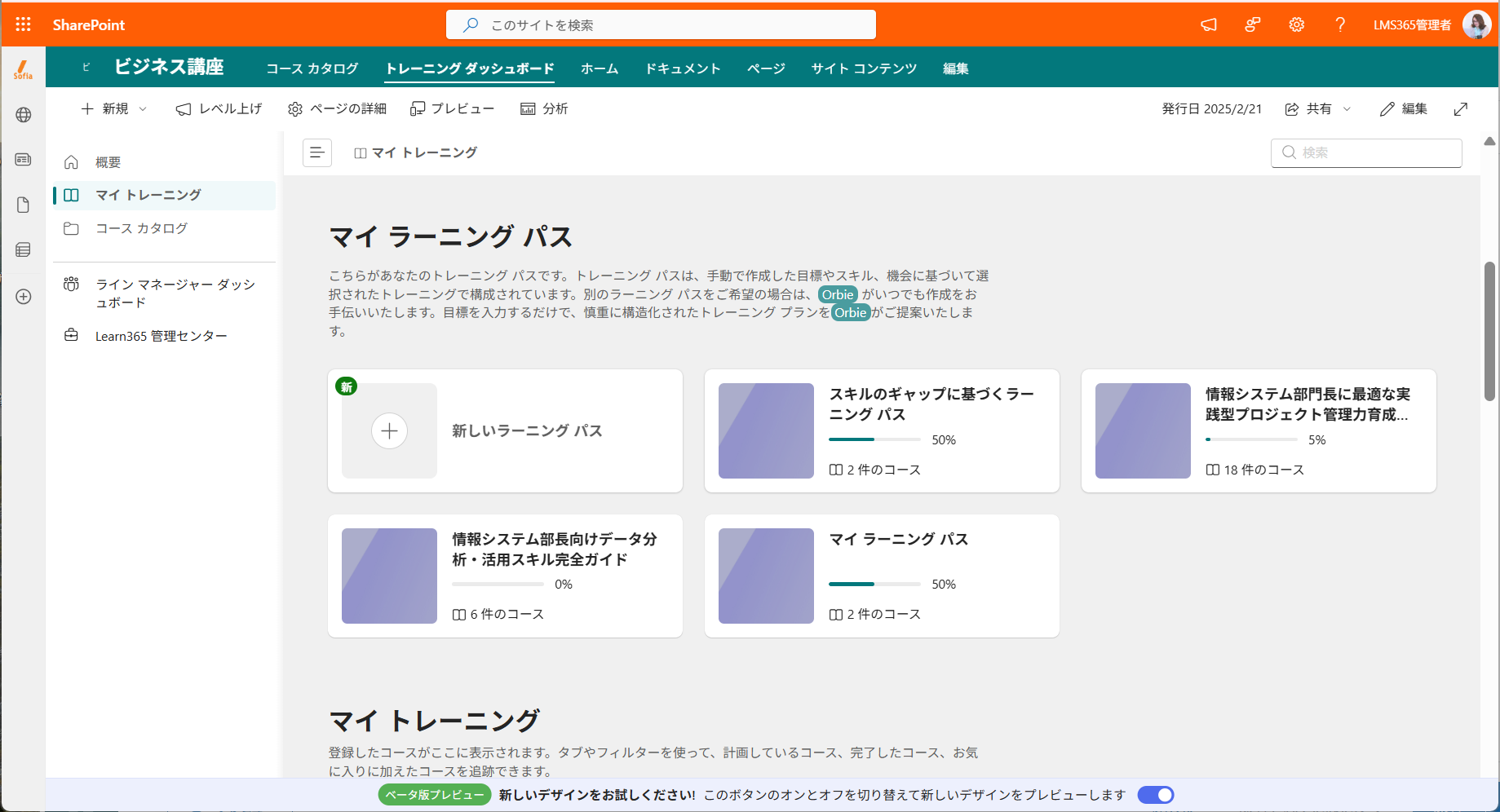Viewport: 1500px width, 812px height.
Task: Click the 新 badge on new learning path card
Action: click(x=347, y=386)
